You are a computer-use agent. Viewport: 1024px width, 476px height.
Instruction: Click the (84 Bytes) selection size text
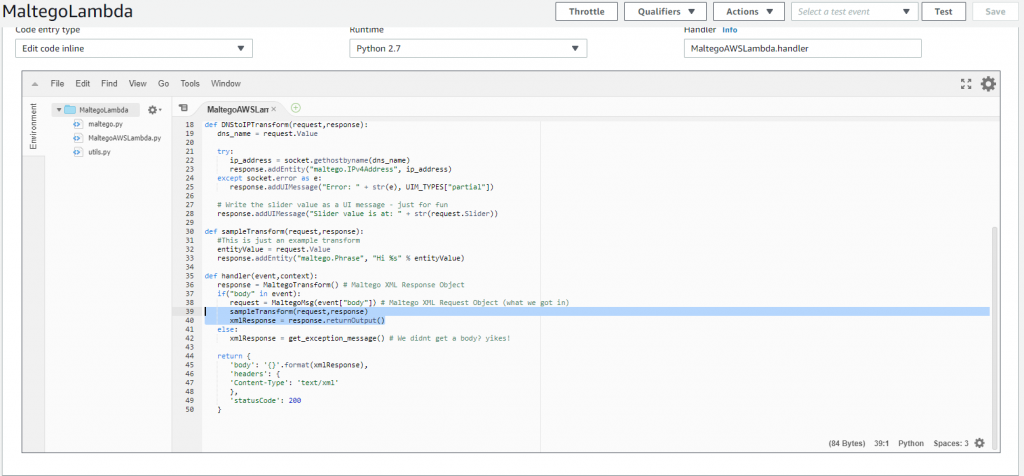coord(847,443)
